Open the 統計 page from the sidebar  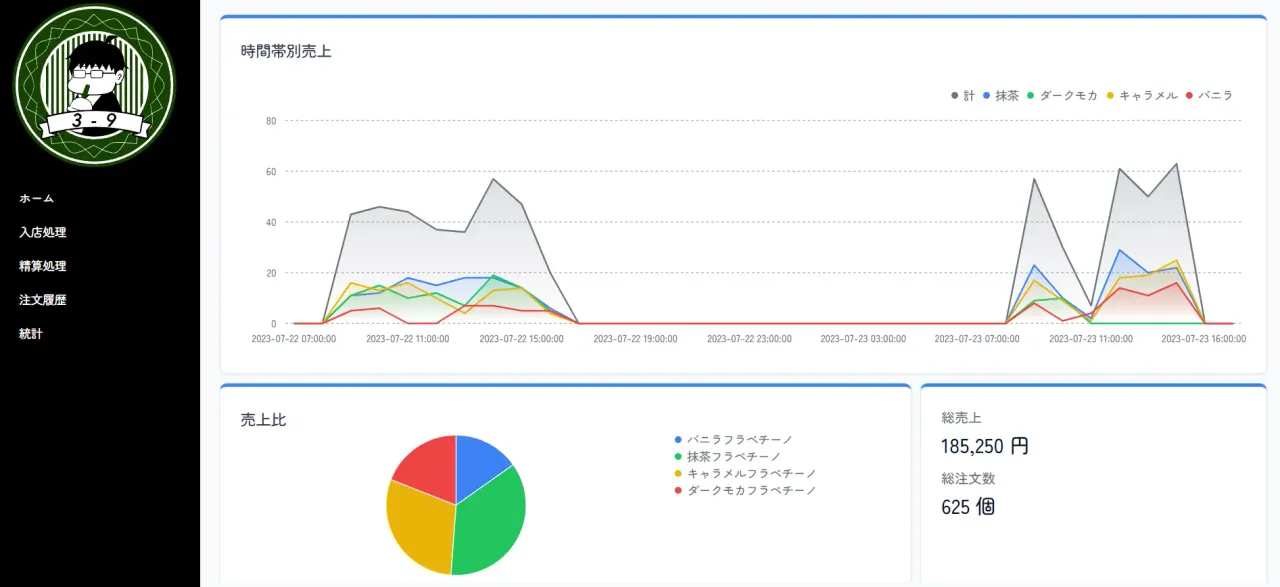pos(30,333)
